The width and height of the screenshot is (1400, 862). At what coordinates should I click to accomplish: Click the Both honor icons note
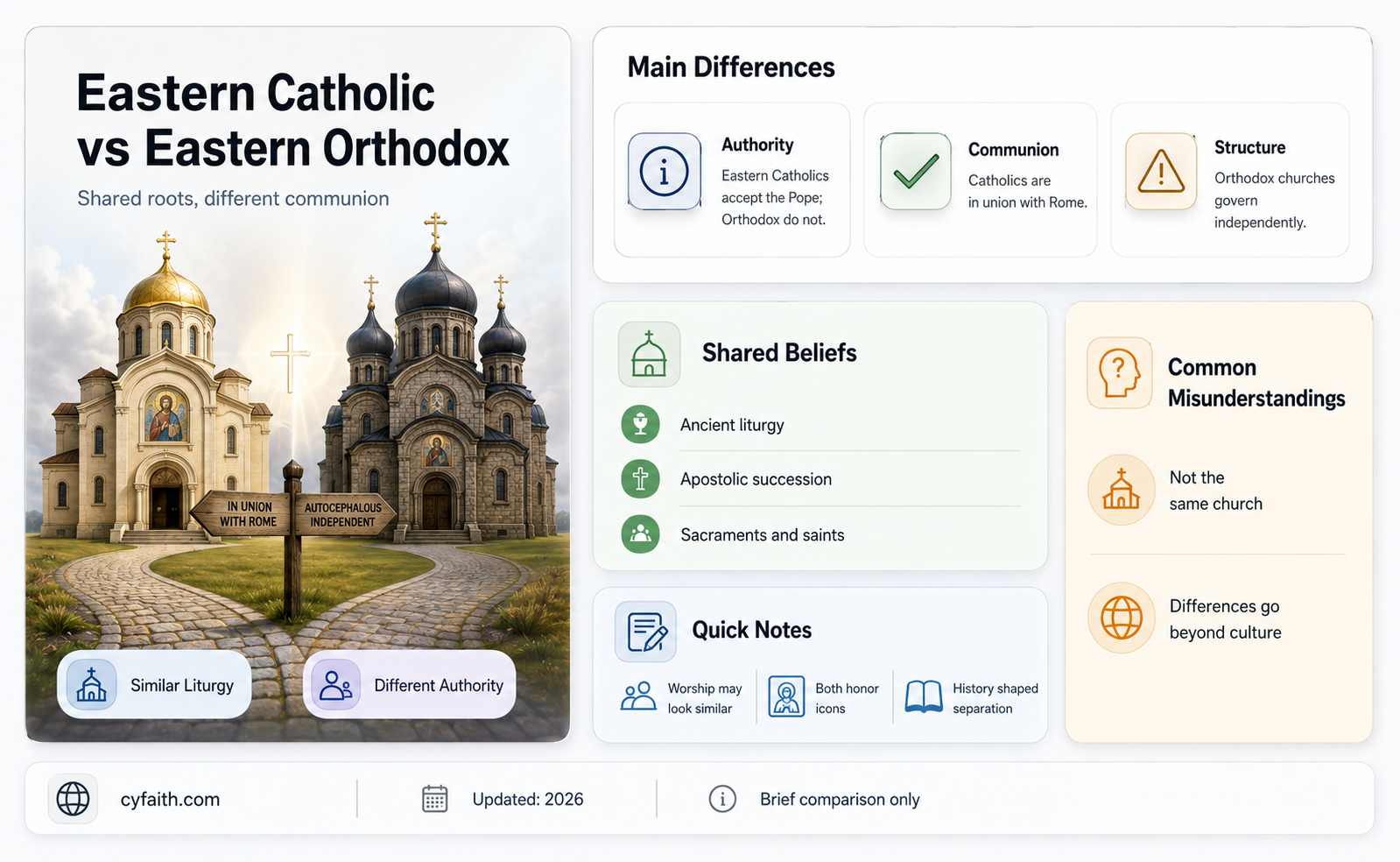[847, 698]
